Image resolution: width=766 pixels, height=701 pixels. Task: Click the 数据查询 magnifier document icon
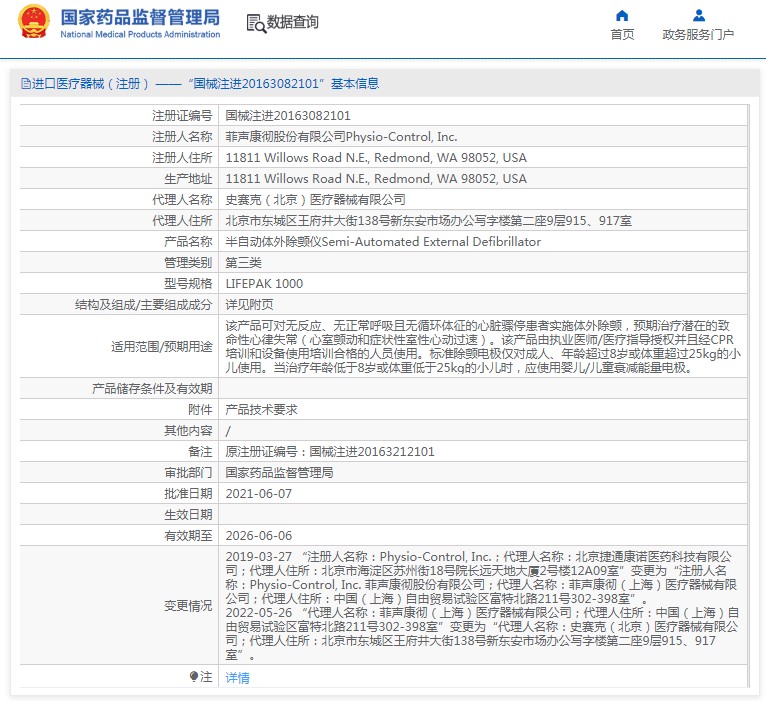255,22
